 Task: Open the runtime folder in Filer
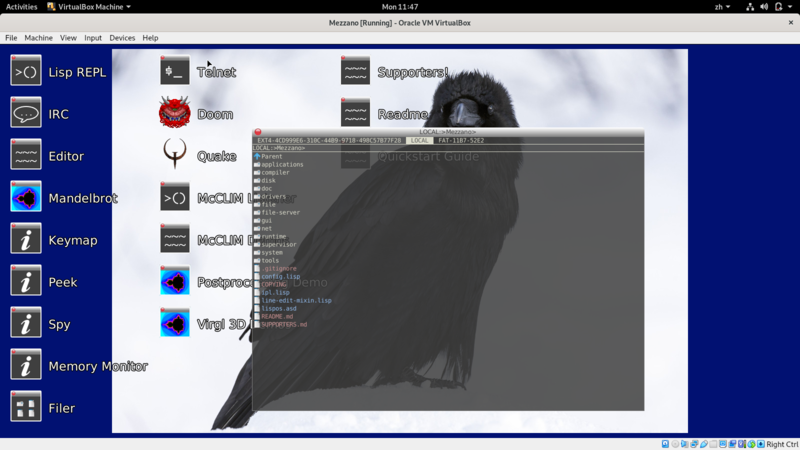(270, 236)
